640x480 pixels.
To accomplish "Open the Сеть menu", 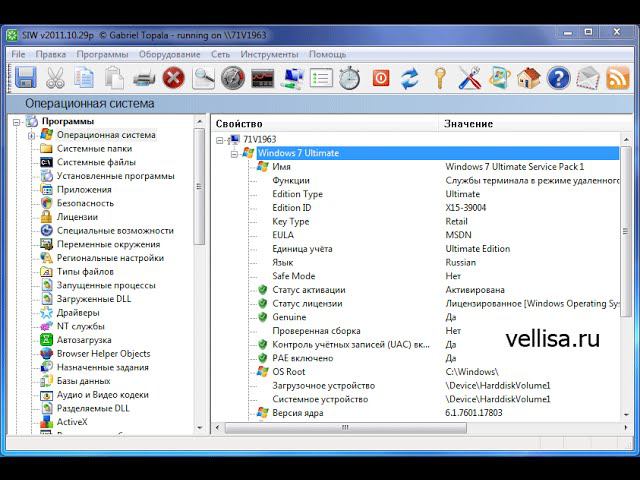I will point(220,54).
